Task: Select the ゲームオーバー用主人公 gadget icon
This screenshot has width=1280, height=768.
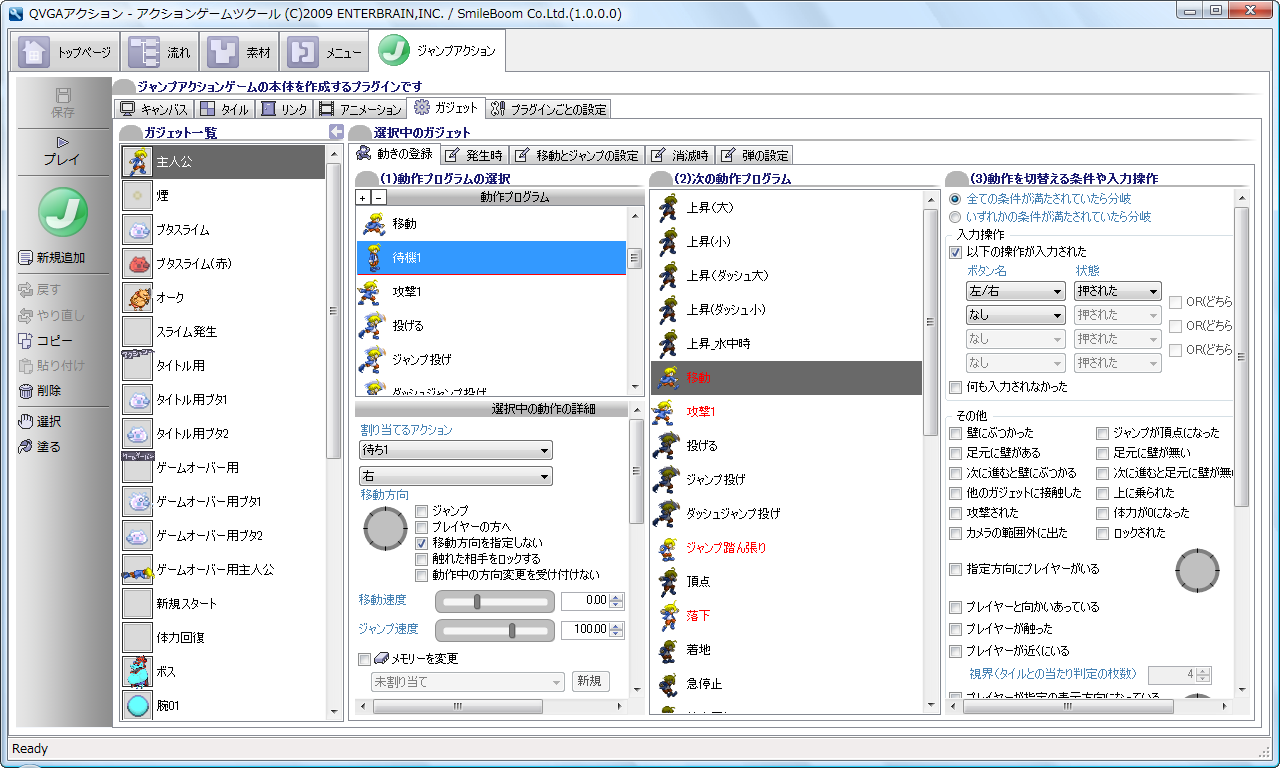Action: pos(137,570)
